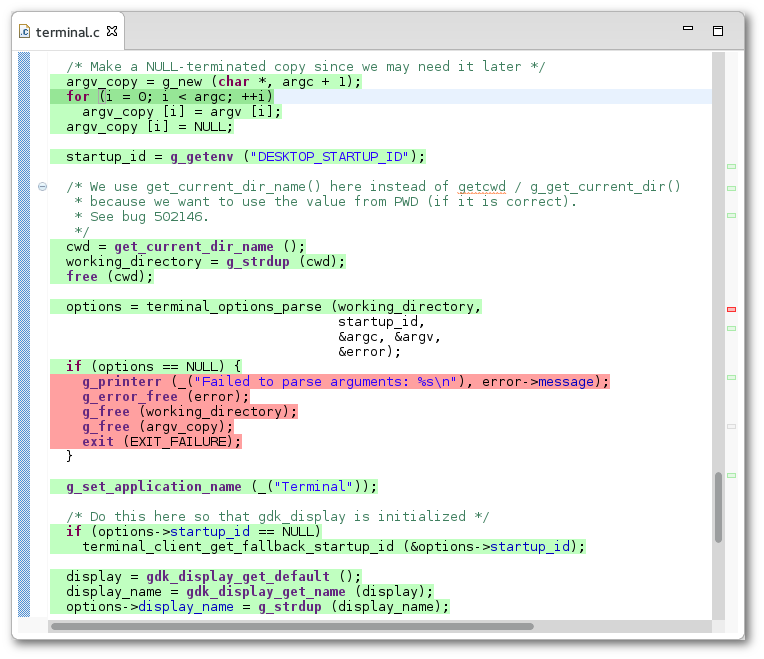Click 'terminal_options_parse' function call
The width and height of the screenshot is (764, 659).
coord(234,307)
